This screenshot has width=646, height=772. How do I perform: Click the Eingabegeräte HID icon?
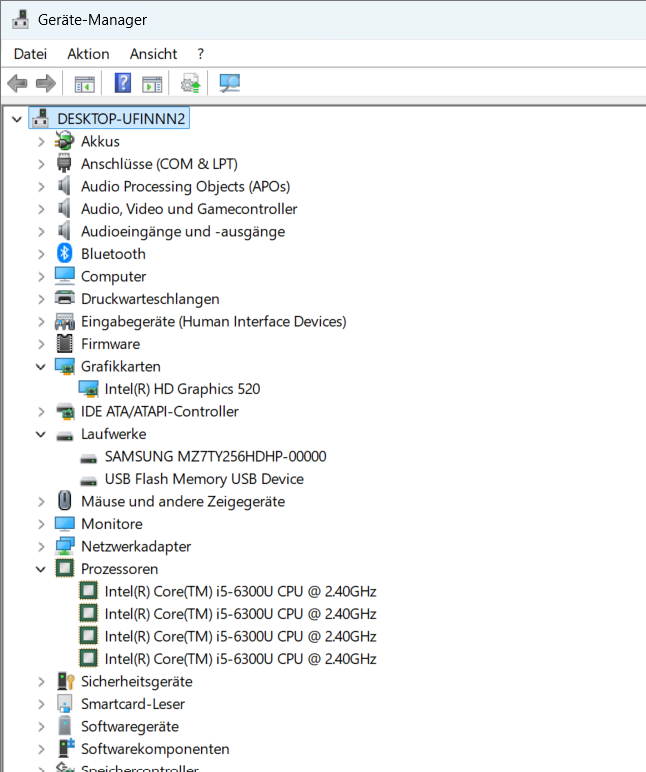click(65, 322)
